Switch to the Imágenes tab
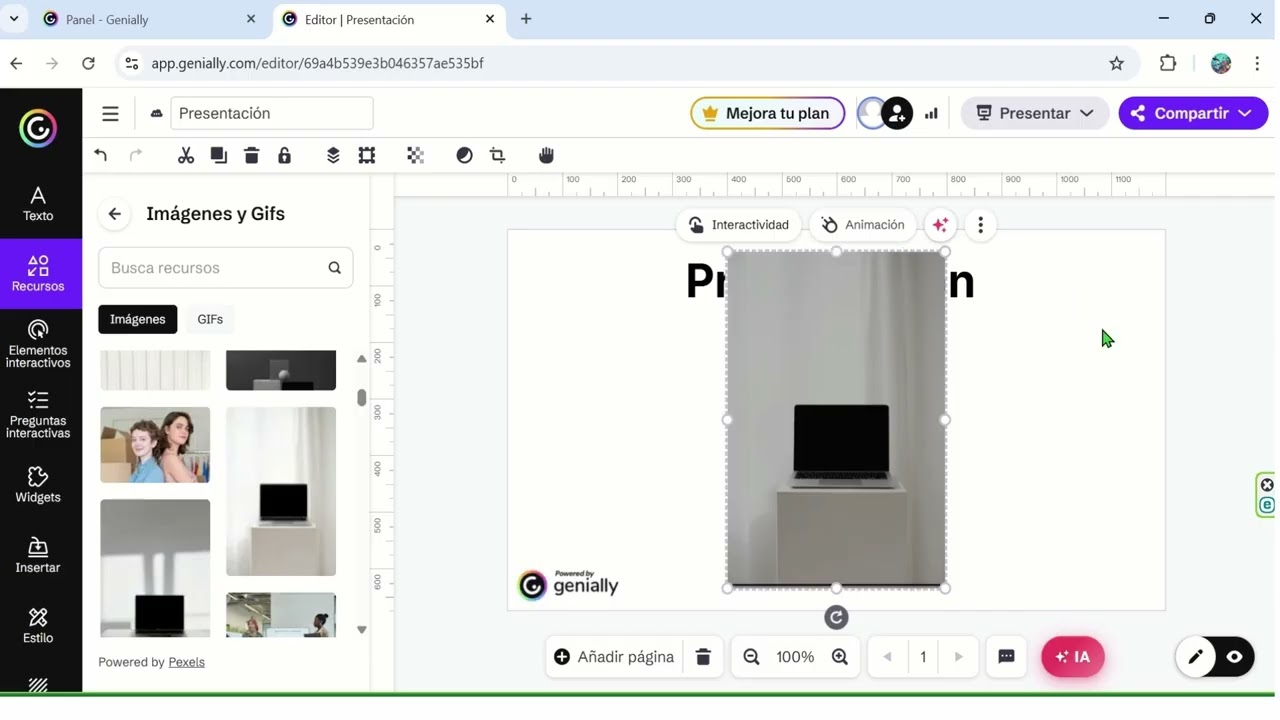This screenshot has width=1280, height=720. click(138, 319)
